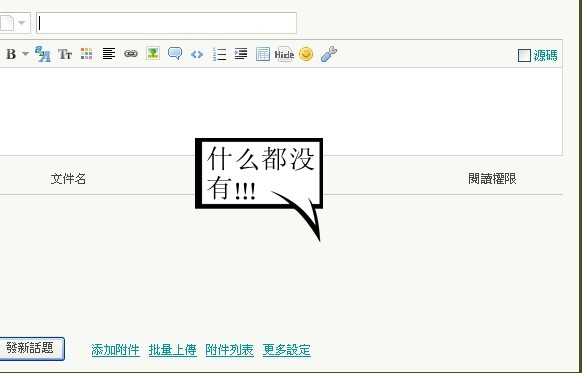582x373 pixels.
Task: Insert a code block via the angle brackets icon
Action: tap(197, 55)
